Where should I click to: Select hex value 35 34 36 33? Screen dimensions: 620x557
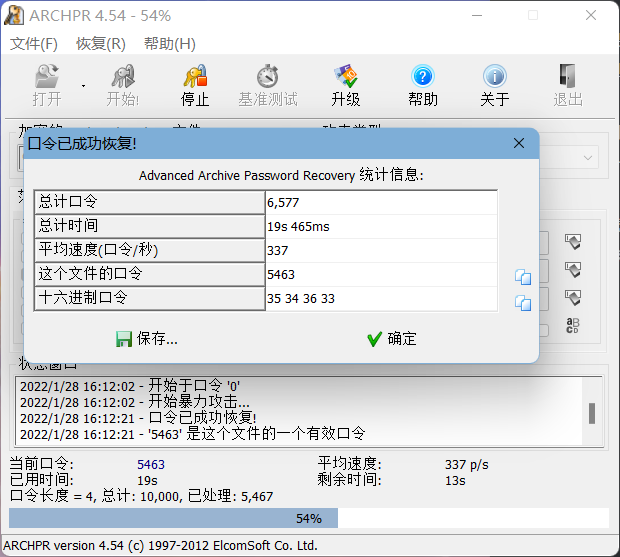pyautogui.click(x=382, y=298)
